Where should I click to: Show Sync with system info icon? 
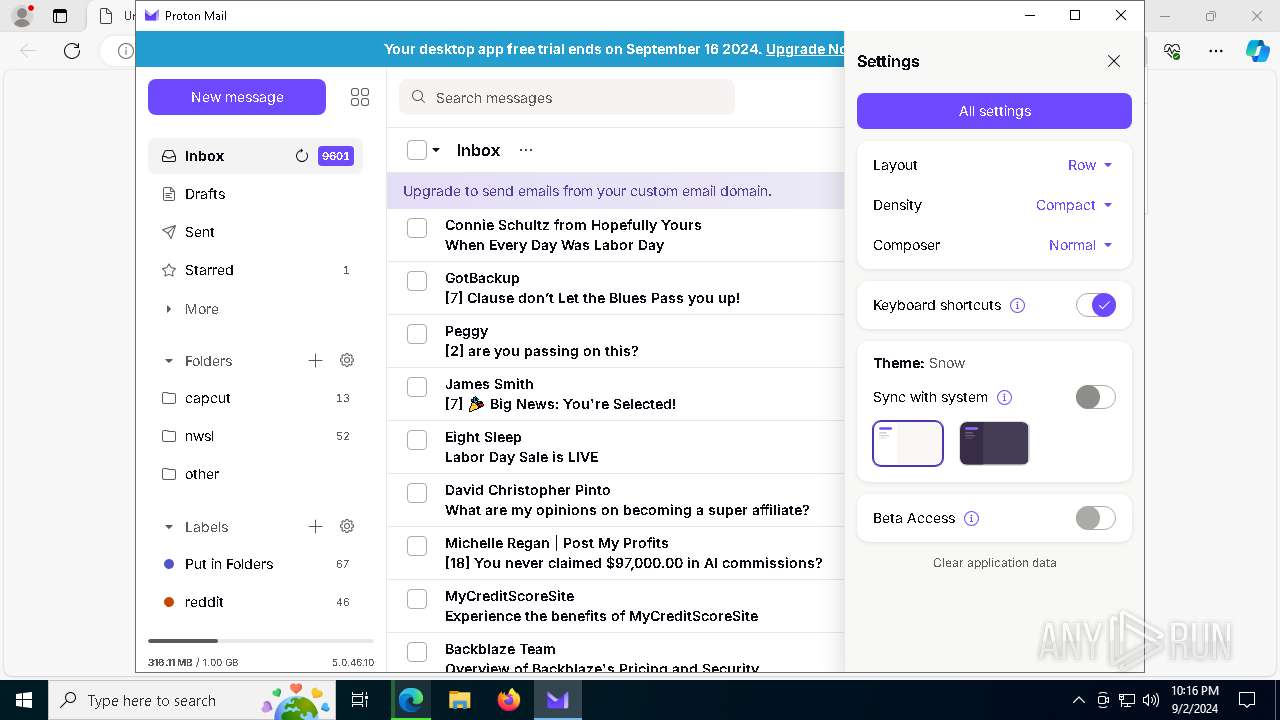(x=1005, y=397)
